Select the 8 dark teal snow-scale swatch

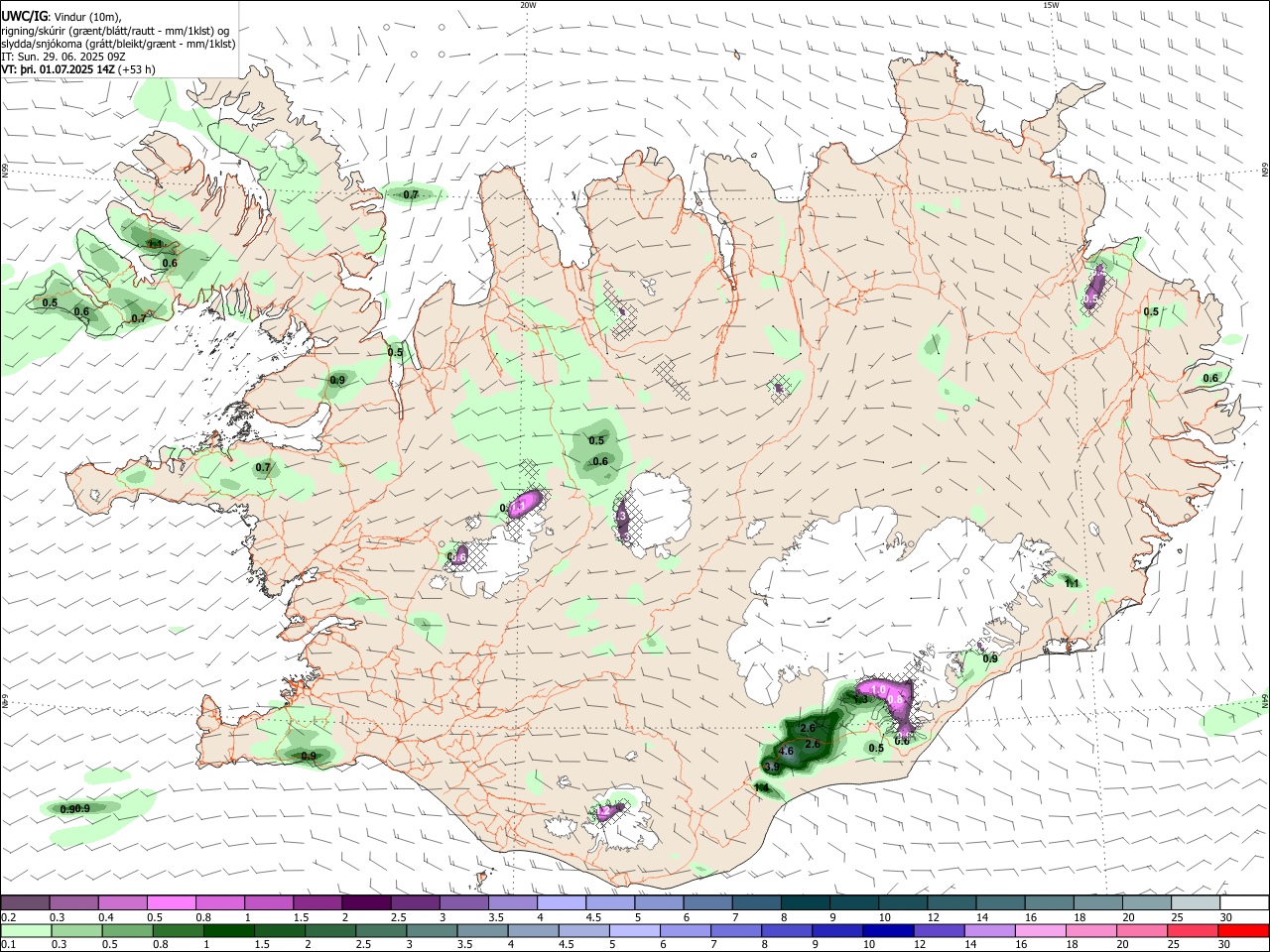pos(806,902)
